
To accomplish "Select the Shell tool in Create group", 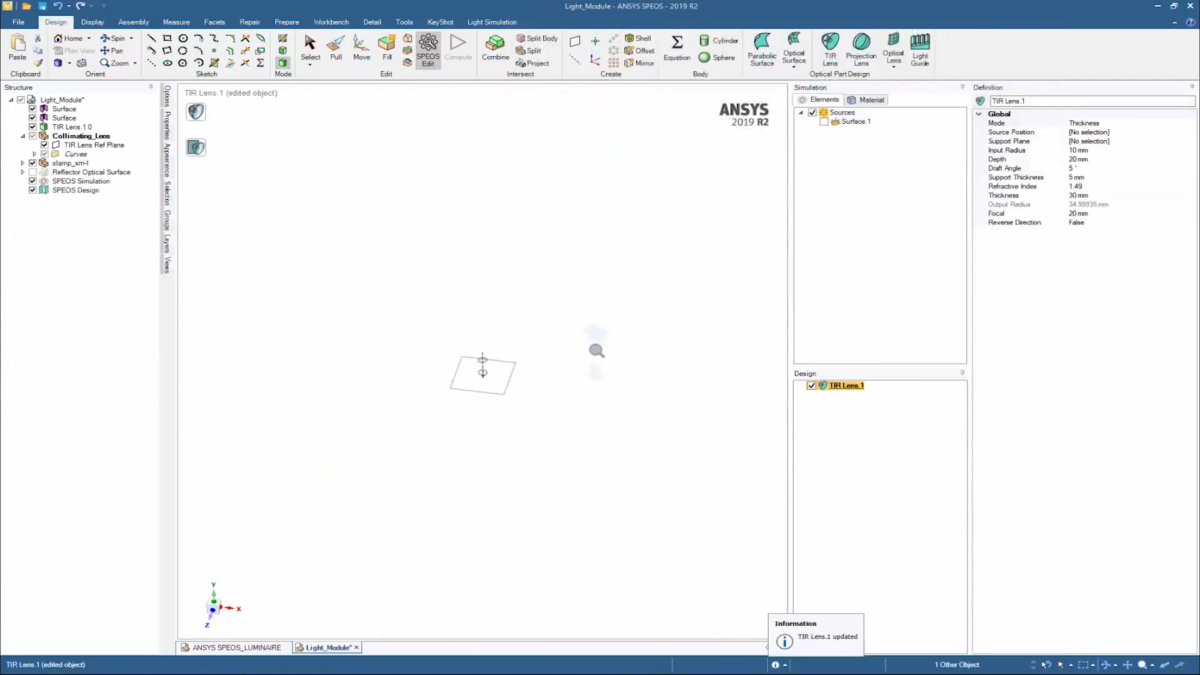I will tap(637, 38).
